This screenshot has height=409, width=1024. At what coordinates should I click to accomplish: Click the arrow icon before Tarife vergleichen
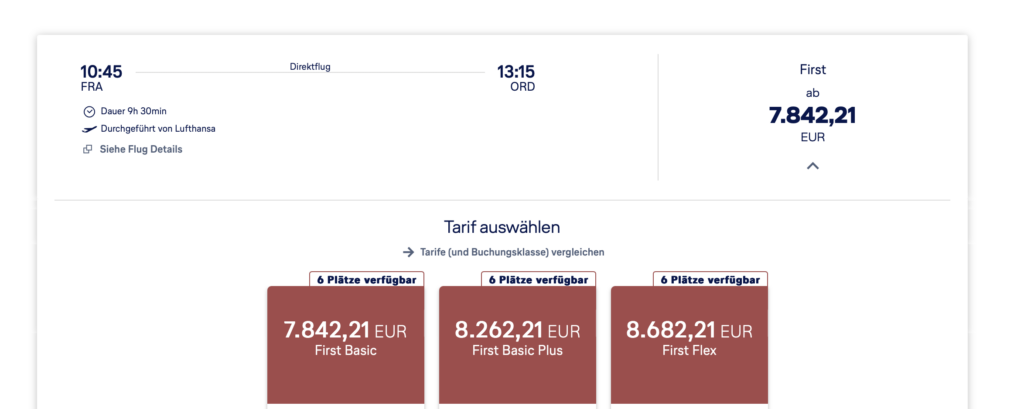408,252
